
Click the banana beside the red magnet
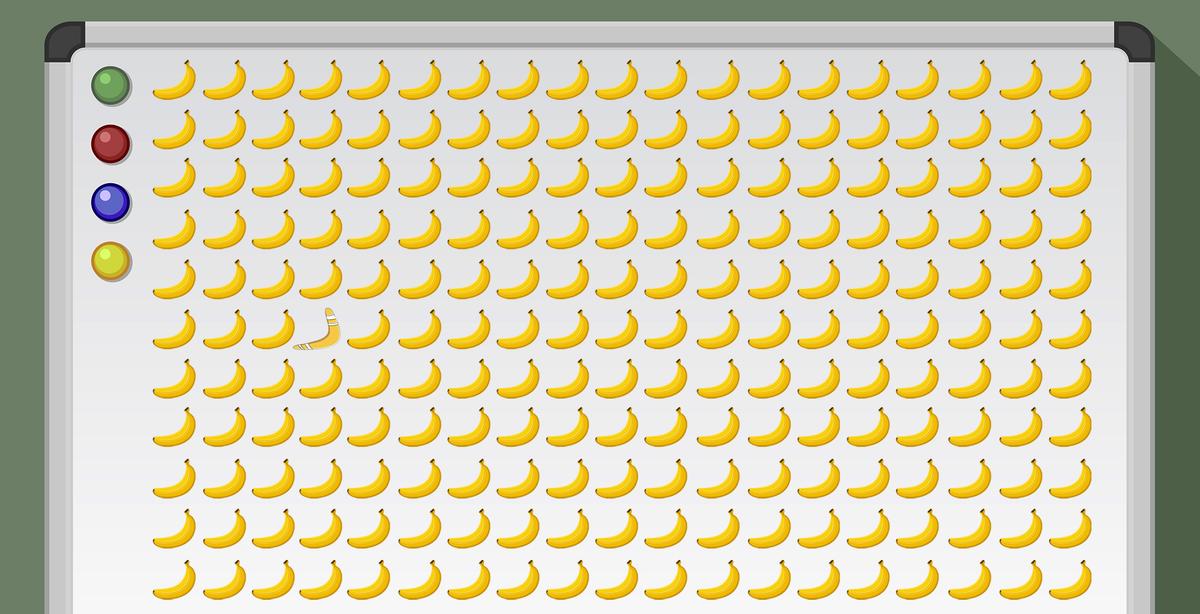tap(174, 130)
